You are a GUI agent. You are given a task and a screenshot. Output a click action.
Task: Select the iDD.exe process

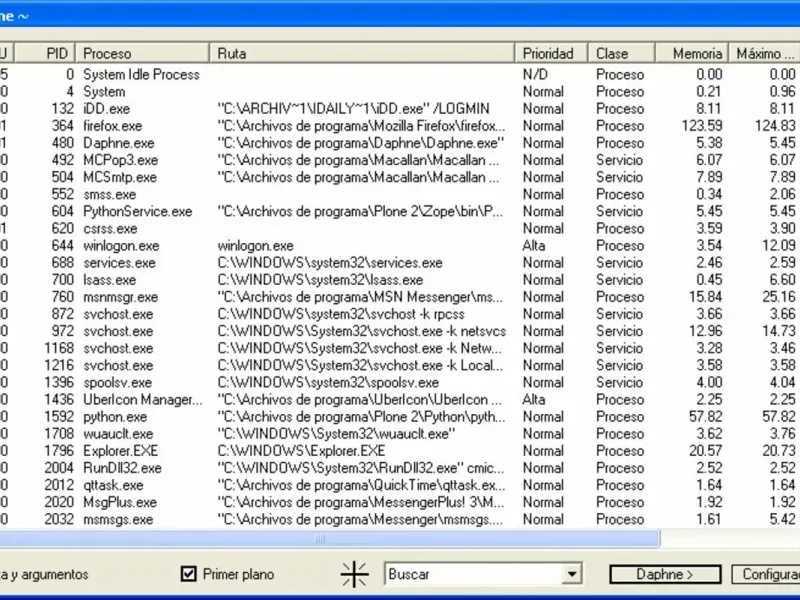click(x=106, y=109)
